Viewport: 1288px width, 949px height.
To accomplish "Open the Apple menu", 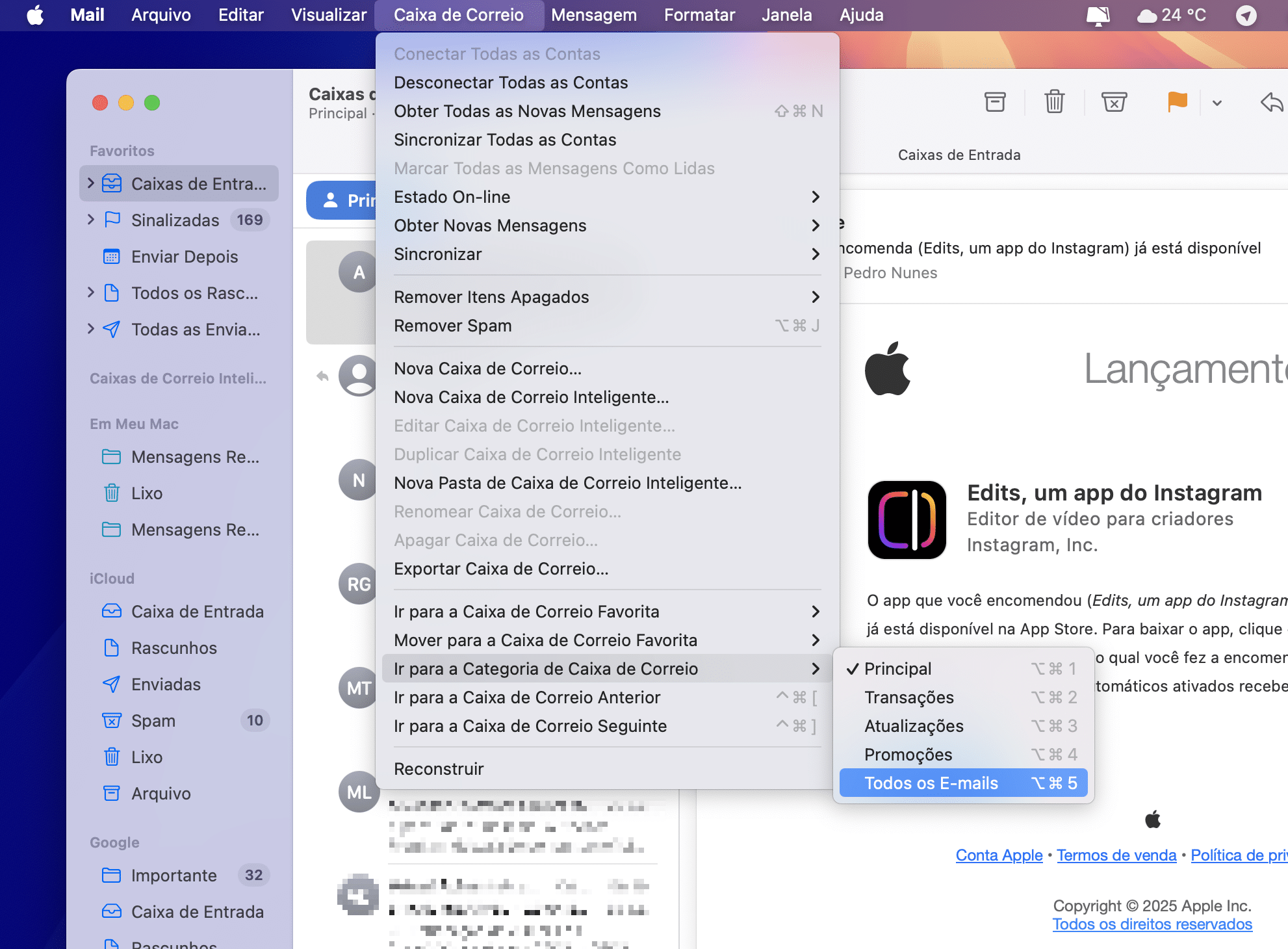I will click(x=35, y=15).
